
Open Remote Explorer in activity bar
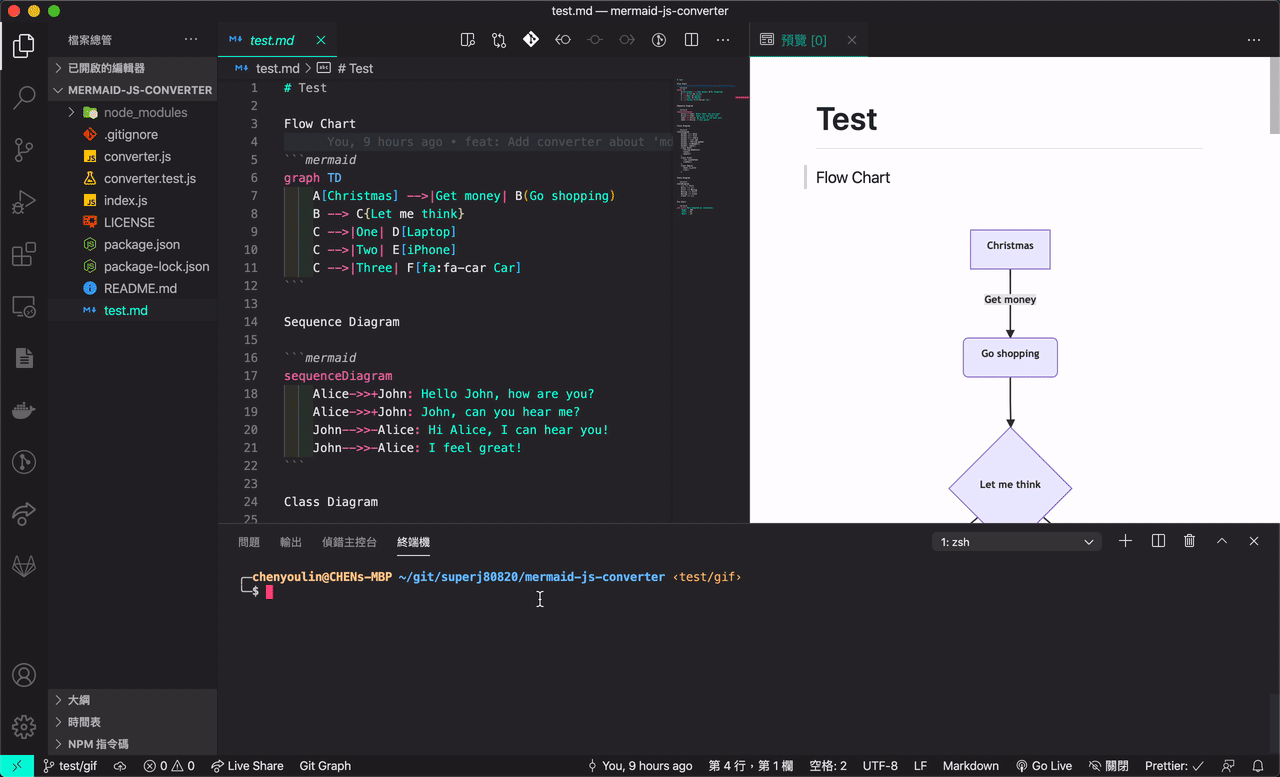(x=24, y=307)
